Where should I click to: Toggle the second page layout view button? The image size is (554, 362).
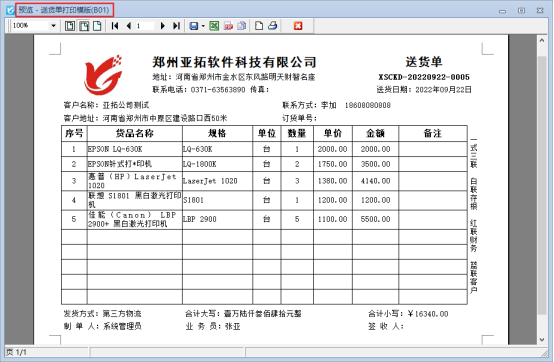click(84, 26)
